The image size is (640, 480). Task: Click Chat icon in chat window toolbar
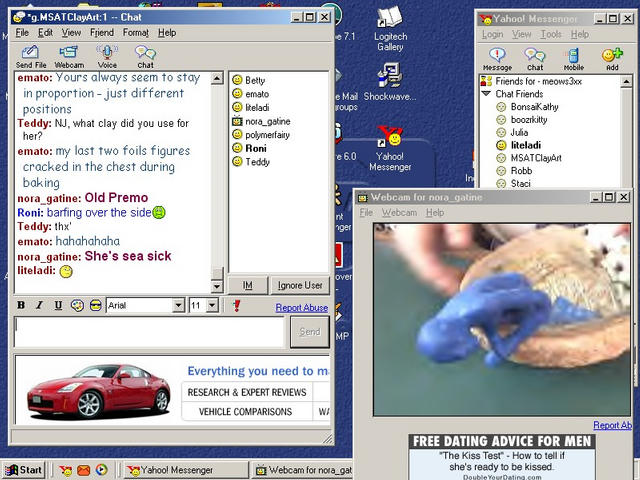coord(145,57)
